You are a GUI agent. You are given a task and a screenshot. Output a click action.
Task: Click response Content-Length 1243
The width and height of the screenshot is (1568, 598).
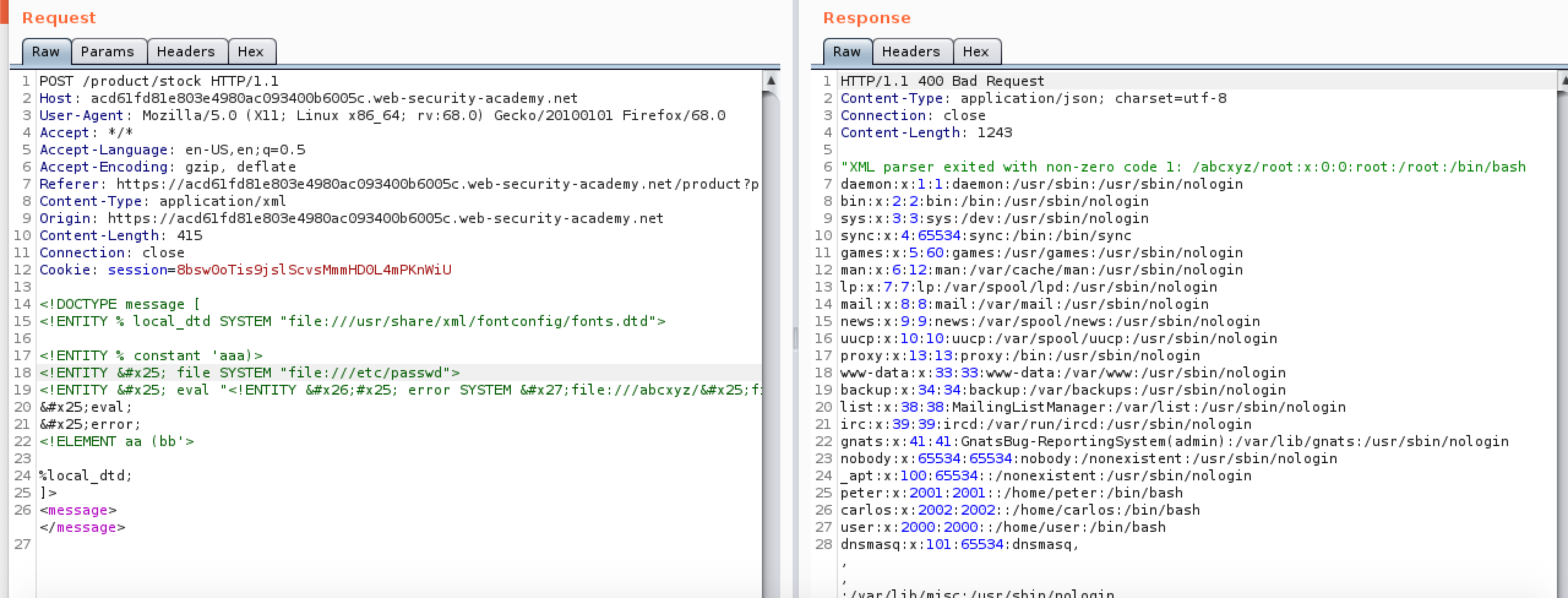(927, 132)
